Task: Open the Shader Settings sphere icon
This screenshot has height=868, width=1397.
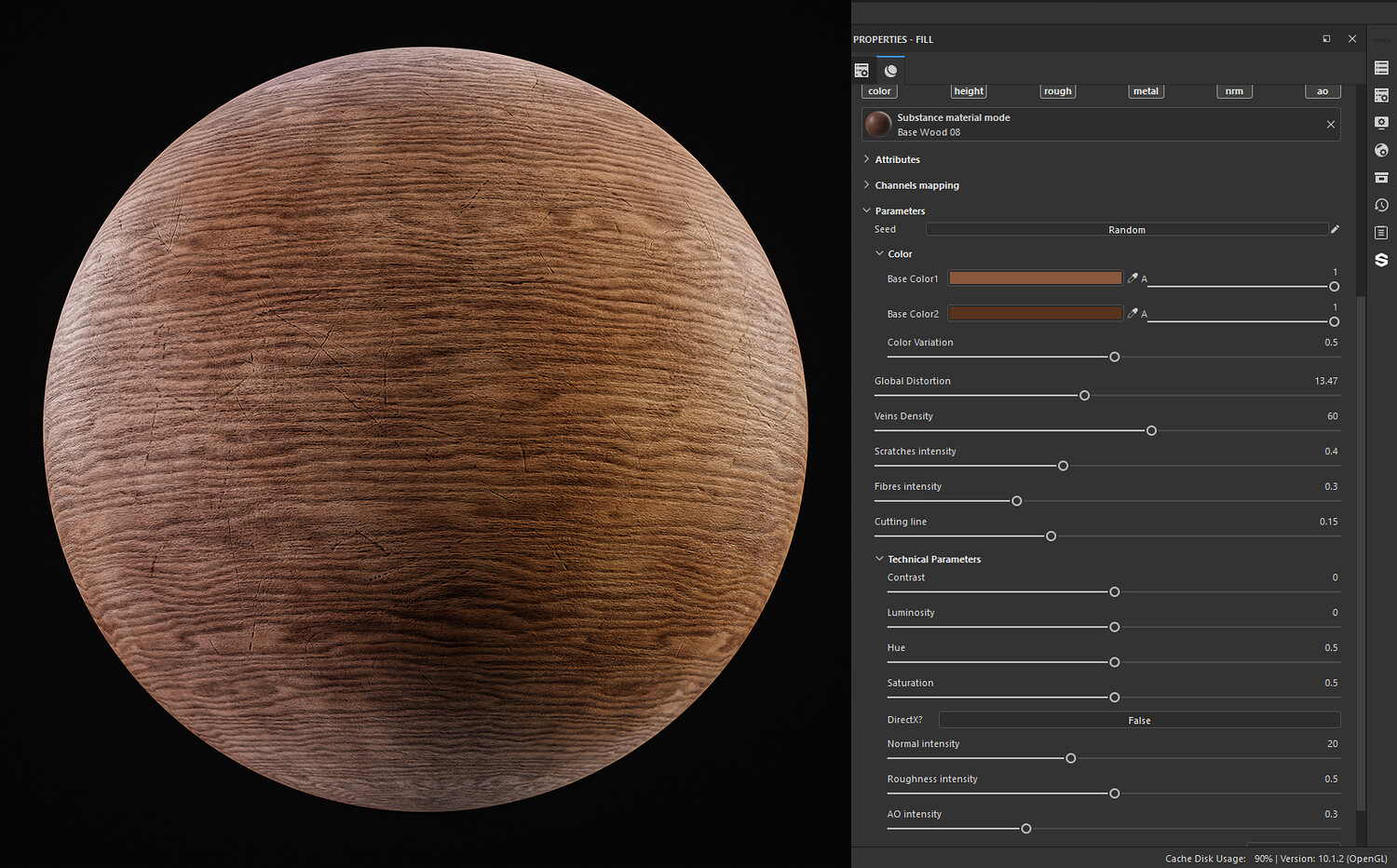Action: (x=1381, y=151)
